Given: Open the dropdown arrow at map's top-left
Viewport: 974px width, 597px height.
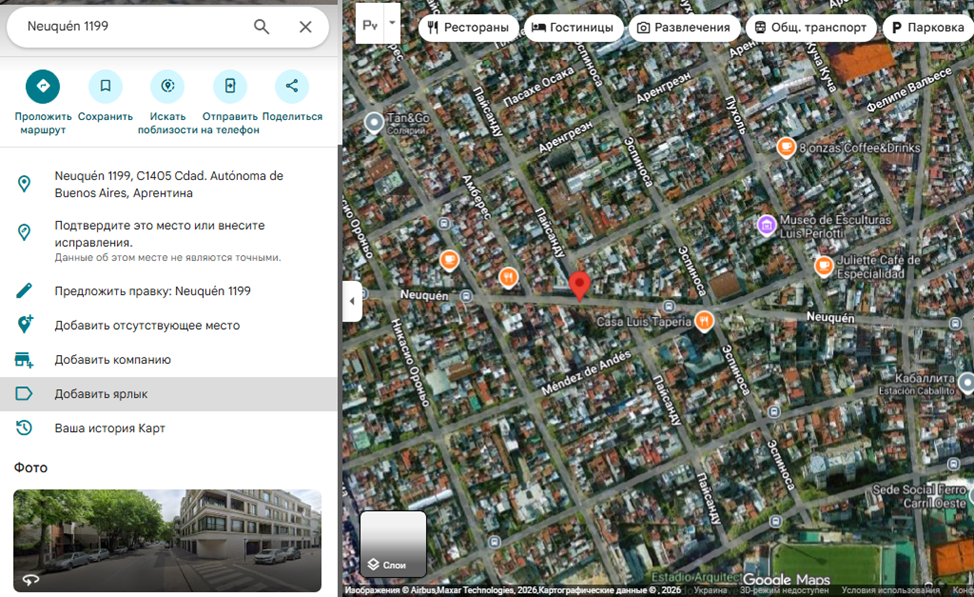Looking at the screenshot, I should [392, 23].
